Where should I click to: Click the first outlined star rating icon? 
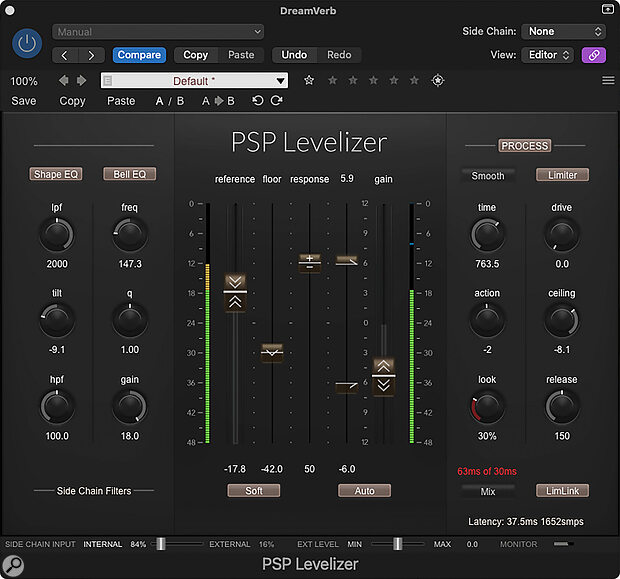point(309,80)
